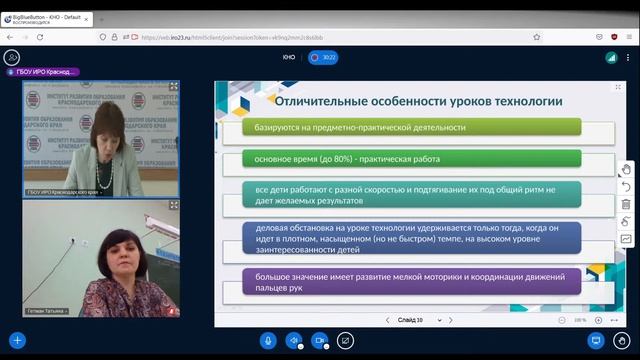The height and width of the screenshot is (360, 640).
Task: Reload the web page
Action: click(x=40, y=37)
